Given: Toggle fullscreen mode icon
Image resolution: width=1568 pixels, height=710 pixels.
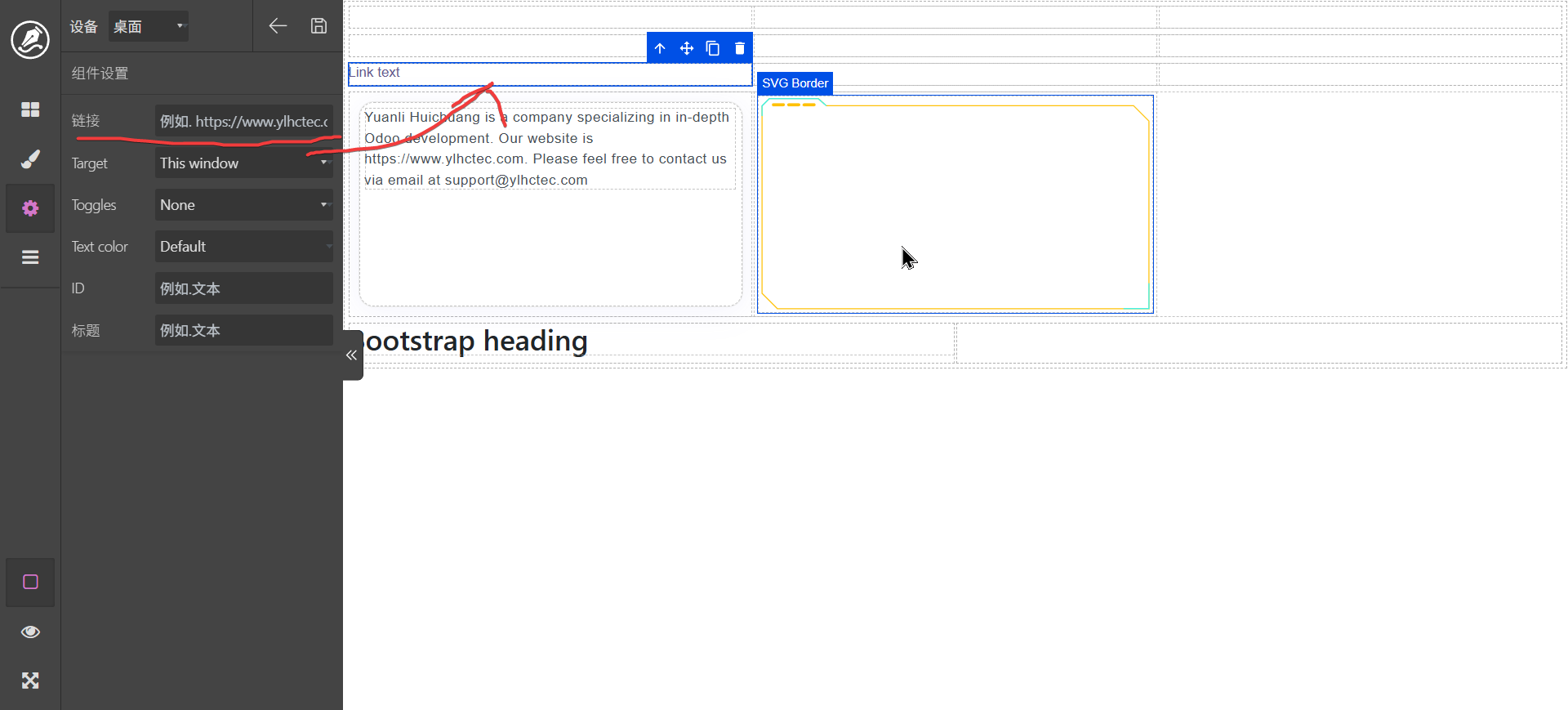Looking at the screenshot, I should click(x=30, y=681).
